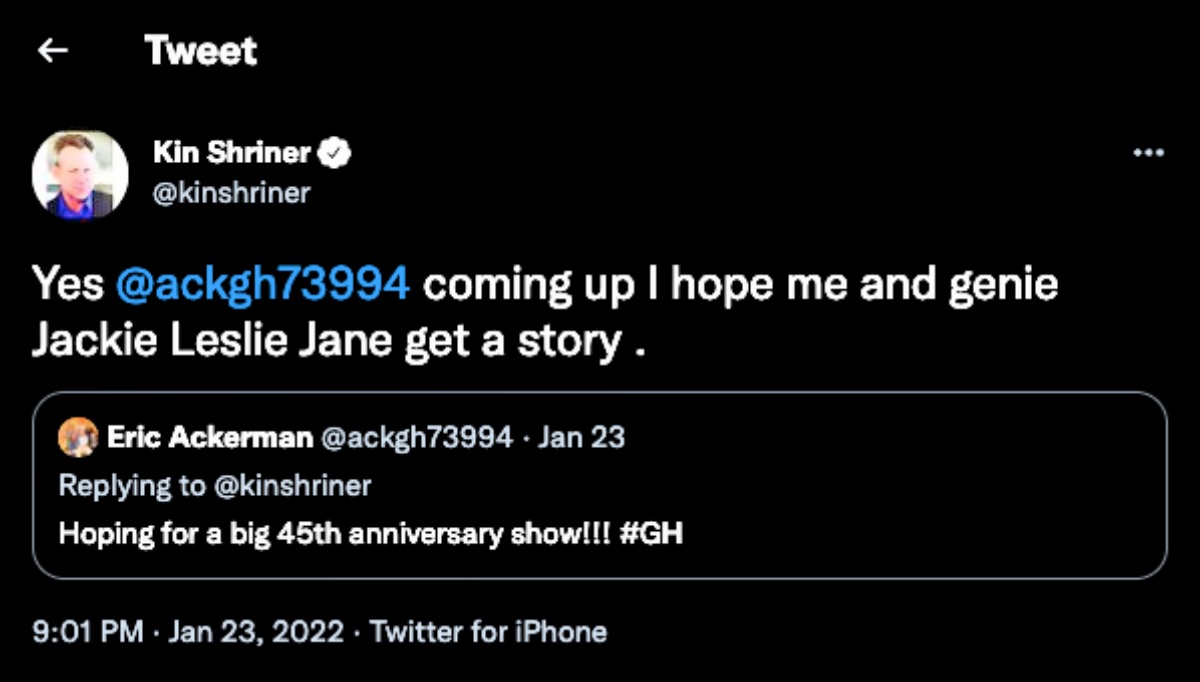Open the Kin Shriner display name
The width and height of the screenshot is (1200, 682).
(x=232, y=153)
